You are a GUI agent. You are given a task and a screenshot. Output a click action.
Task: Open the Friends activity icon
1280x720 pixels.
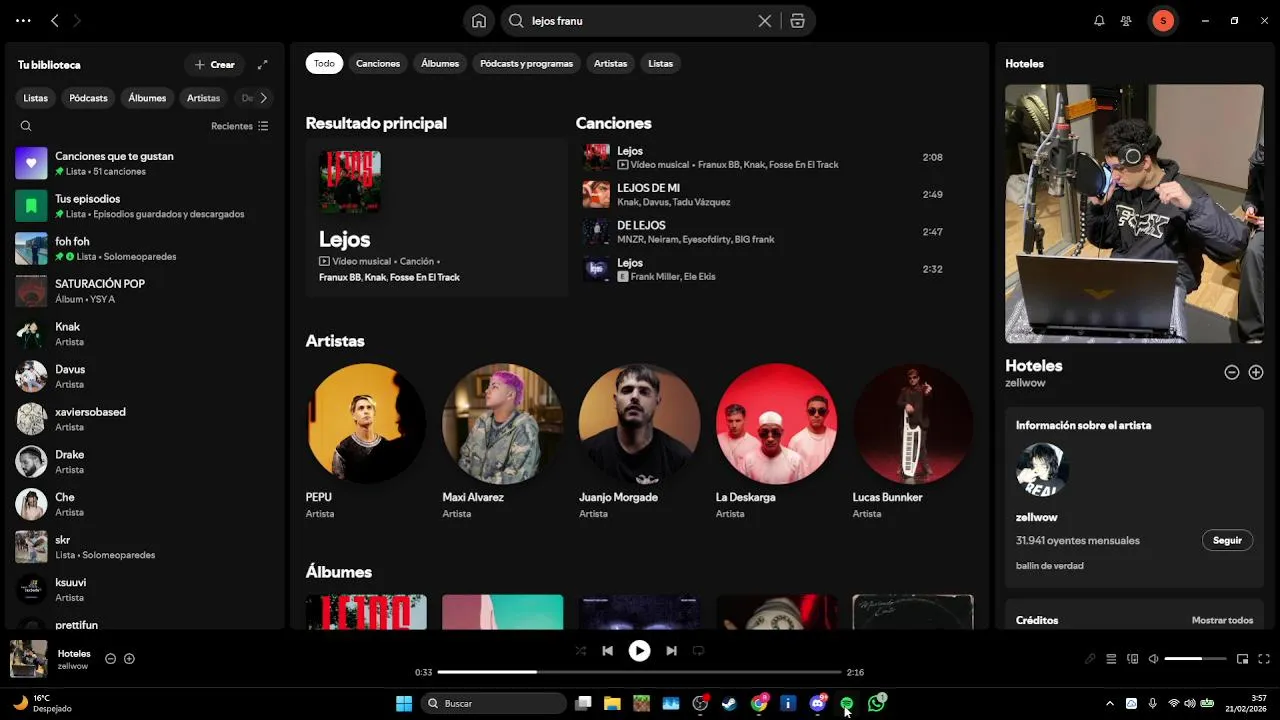pyautogui.click(x=1126, y=21)
